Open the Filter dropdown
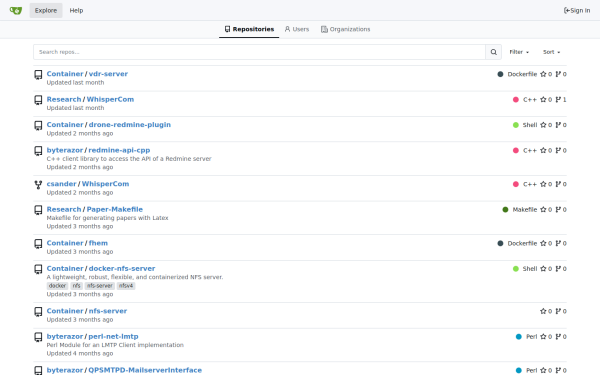Screen dimensions: 600x375 coord(519,52)
